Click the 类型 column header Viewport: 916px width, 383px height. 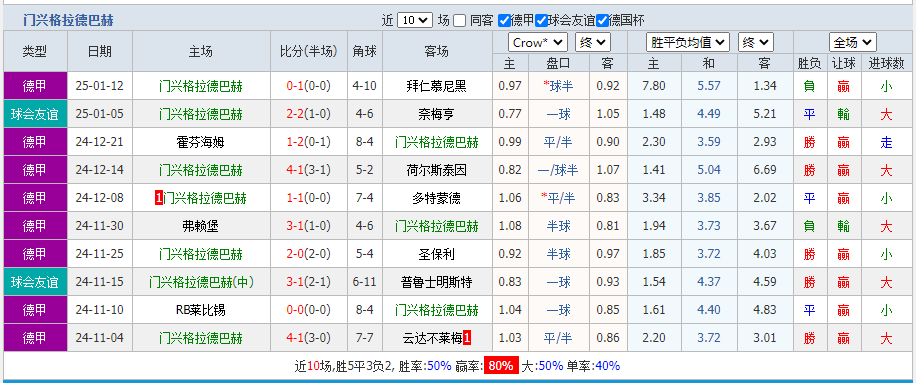click(x=35, y=51)
